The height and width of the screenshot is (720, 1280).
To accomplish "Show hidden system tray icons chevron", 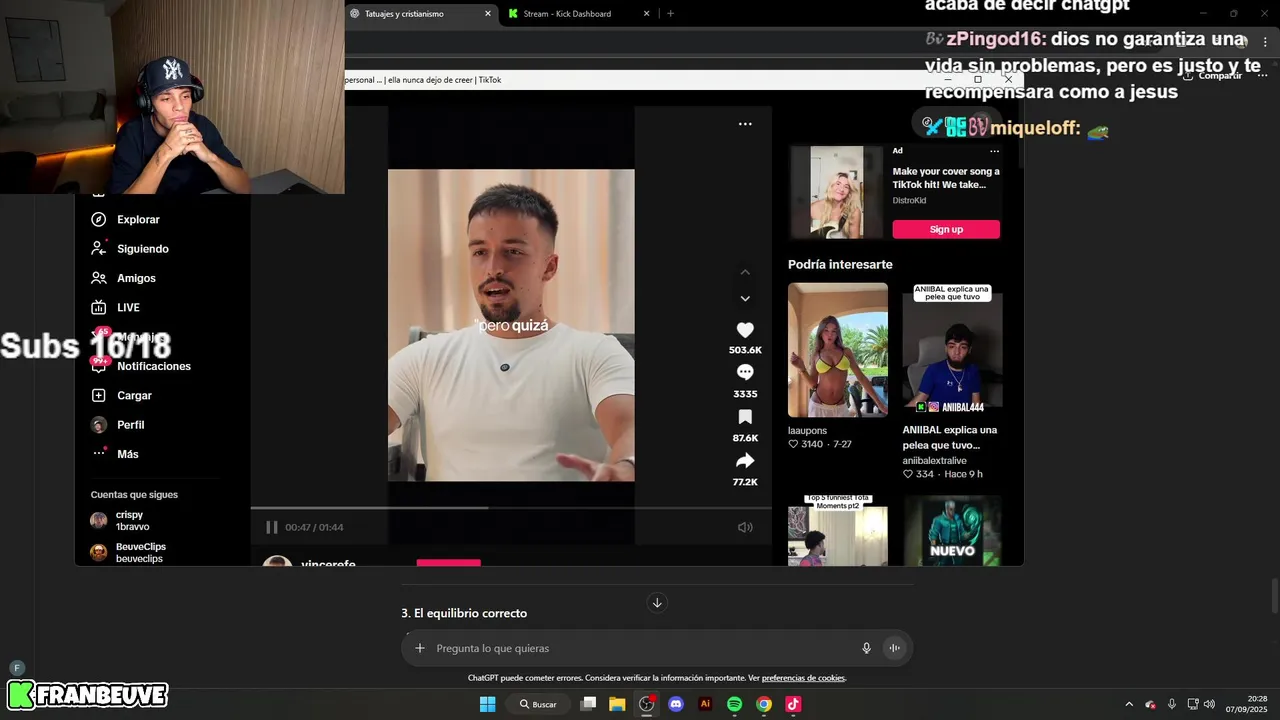I will click(1129, 704).
